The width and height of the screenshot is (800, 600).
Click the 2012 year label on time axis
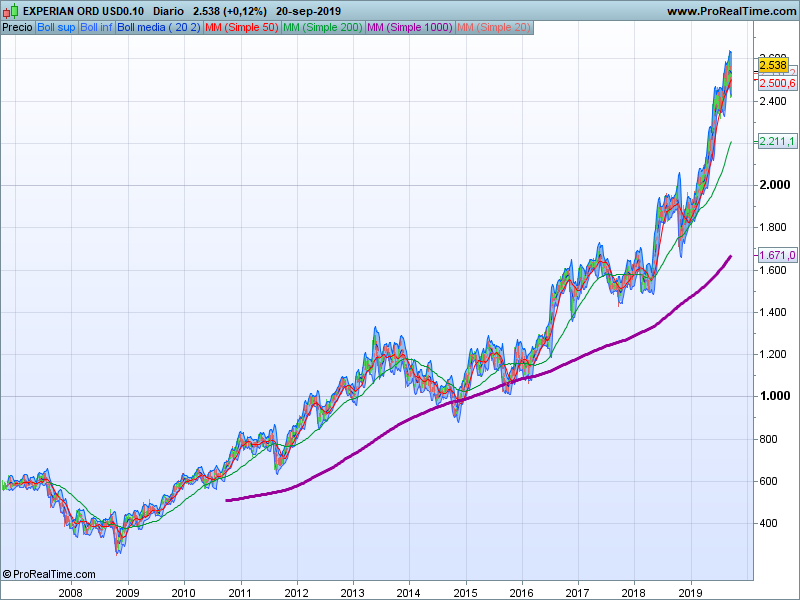296,593
